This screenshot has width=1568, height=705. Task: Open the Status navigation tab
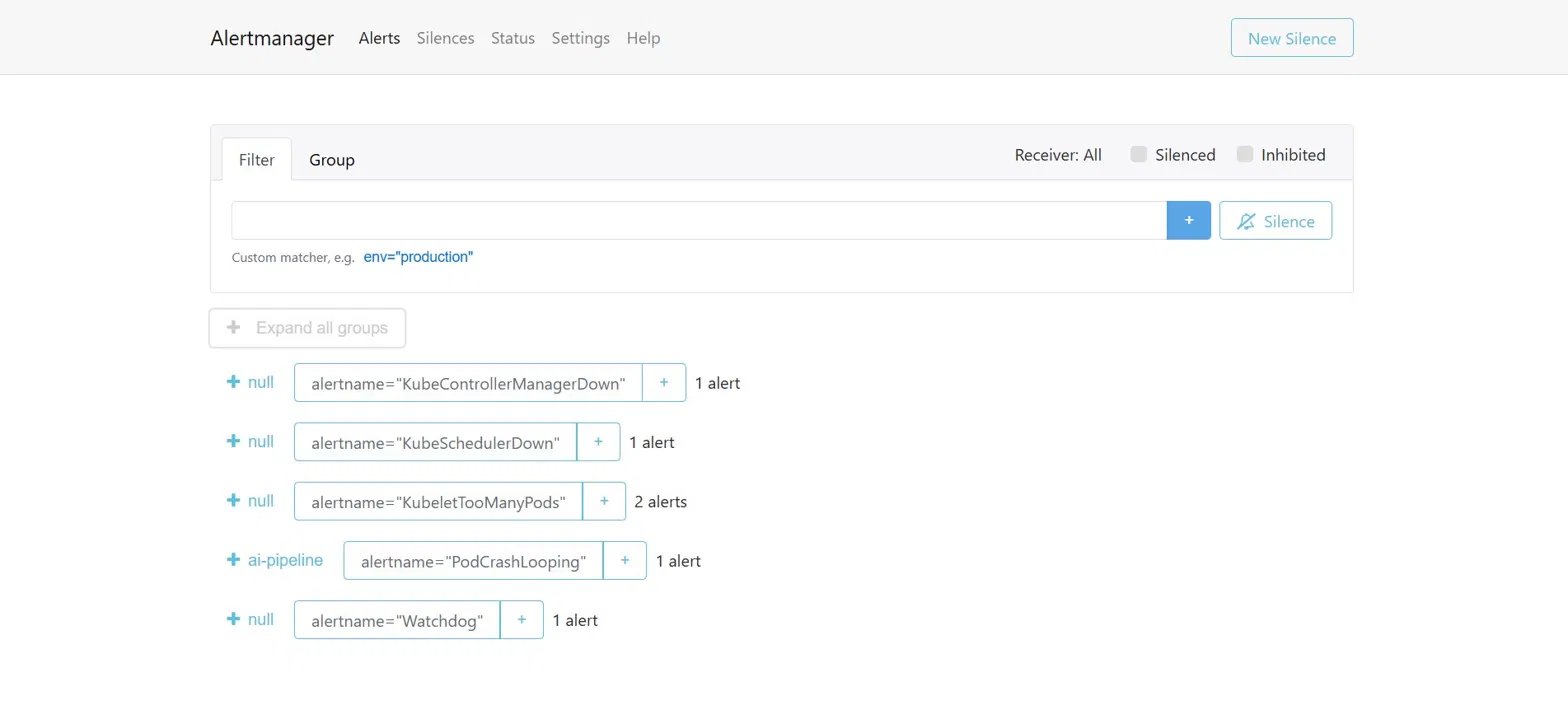point(513,38)
